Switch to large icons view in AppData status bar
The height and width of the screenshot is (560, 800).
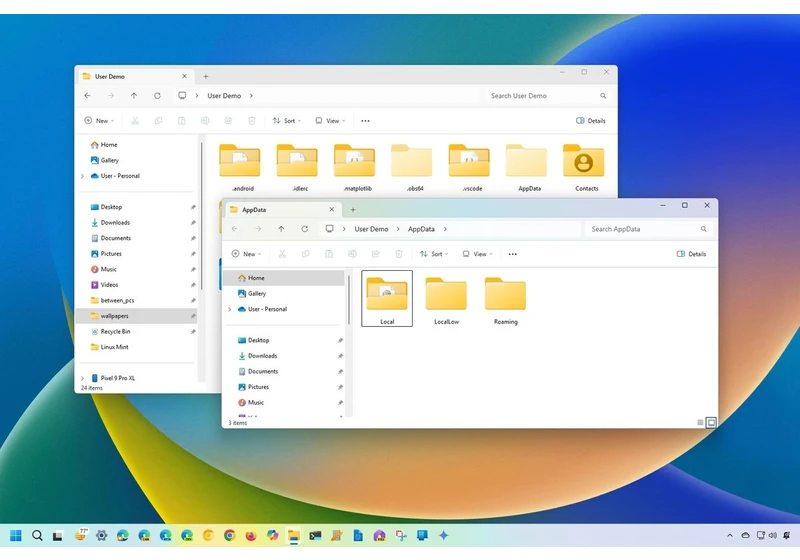(711, 422)
